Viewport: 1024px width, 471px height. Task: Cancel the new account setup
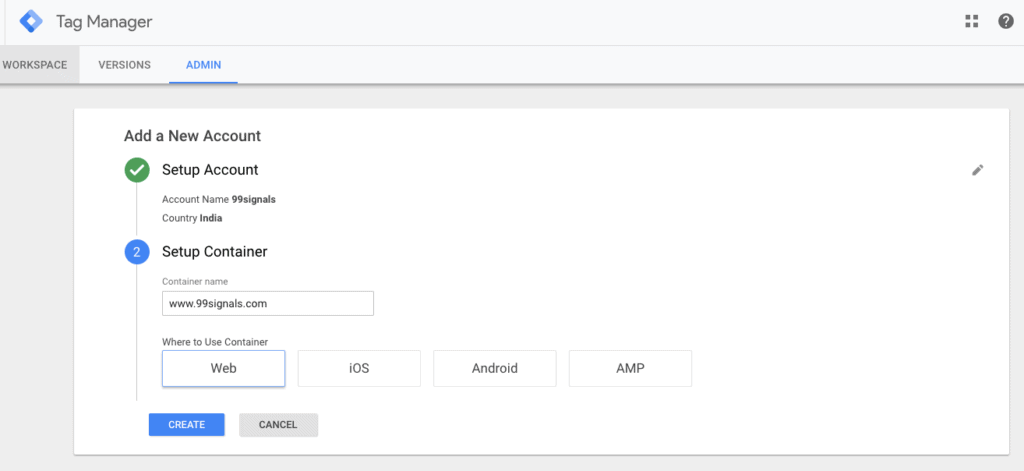pyautogui.click(x=278, y=425)
